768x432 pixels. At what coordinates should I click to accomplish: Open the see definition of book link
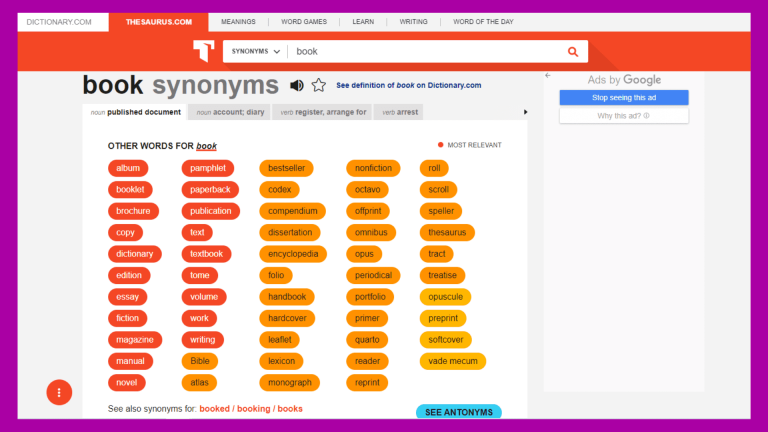coord(408,86)
